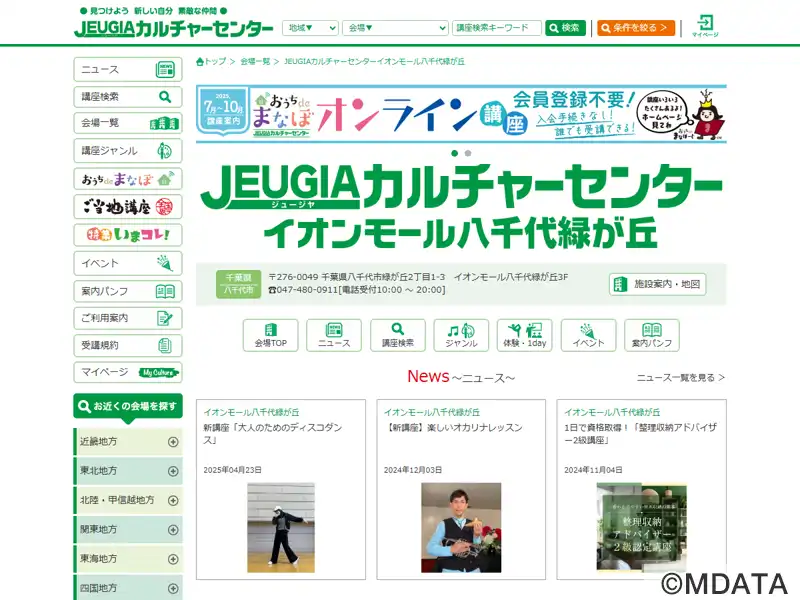The image size is (800, 600).
Task: Open 講座検索 in the left sidebar
Action: point(128,96)
